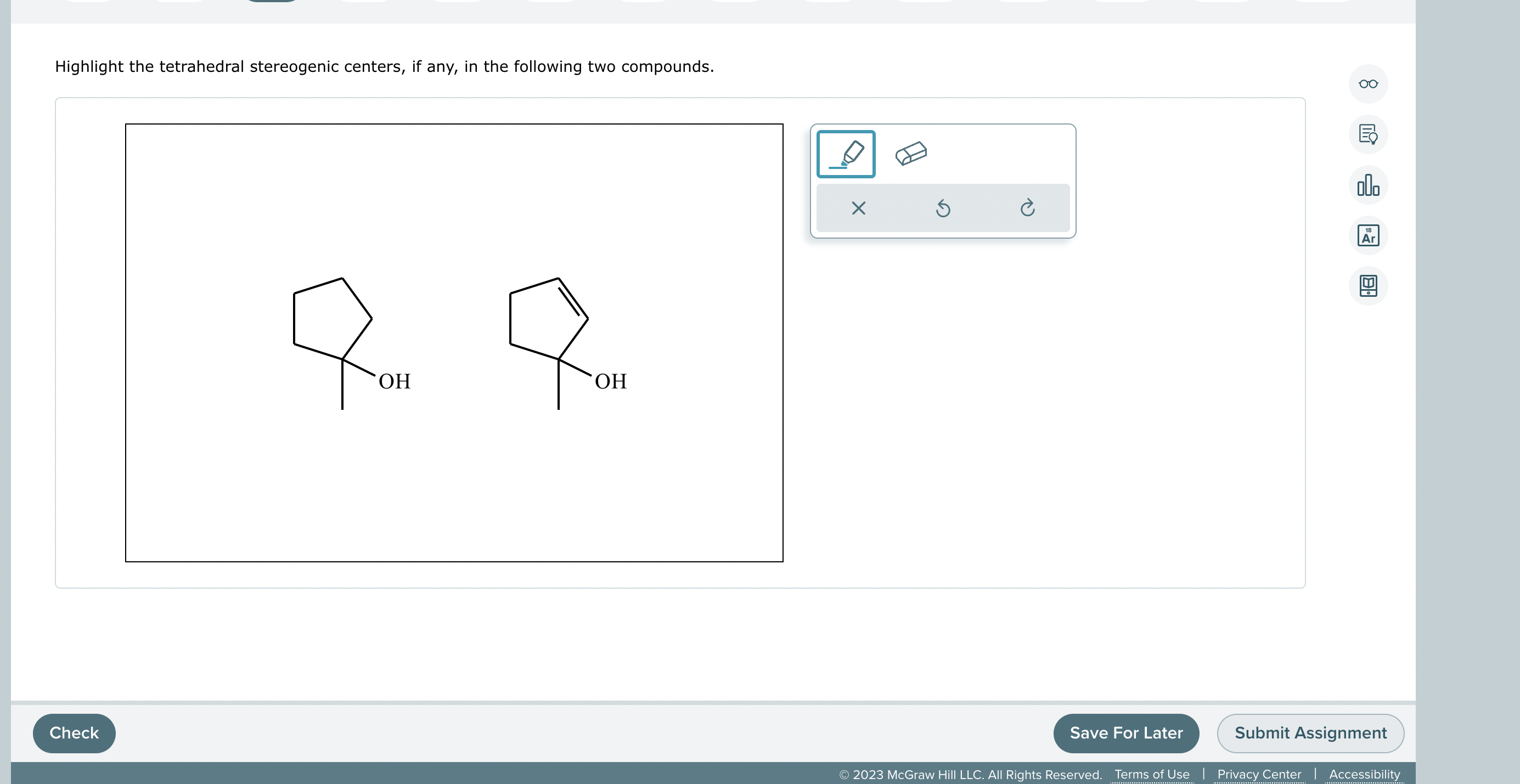Open the hints document icon
Image resolution: width=1520 pixels, height=784 pixels.
1368,134
